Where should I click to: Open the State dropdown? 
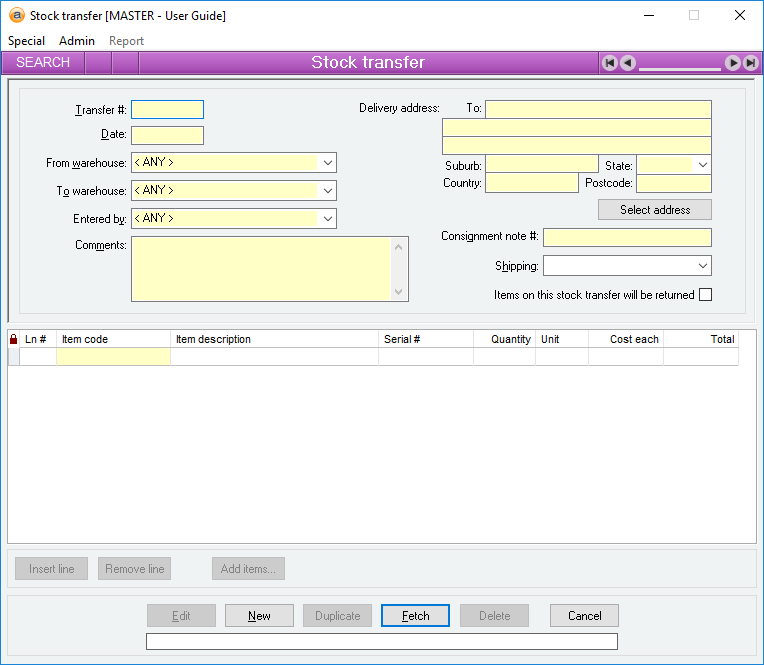click(702, 165)
